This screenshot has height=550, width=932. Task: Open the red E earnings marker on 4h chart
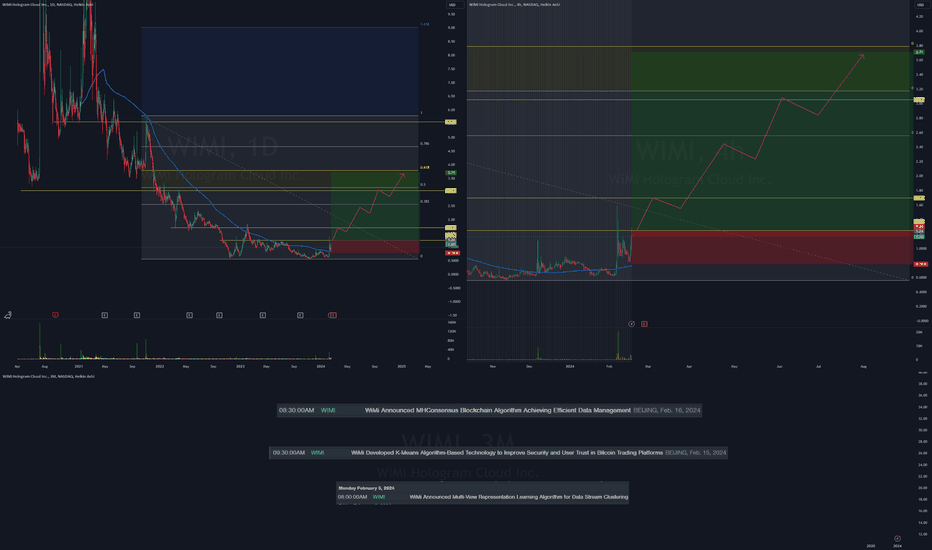[x=644, y=324]
